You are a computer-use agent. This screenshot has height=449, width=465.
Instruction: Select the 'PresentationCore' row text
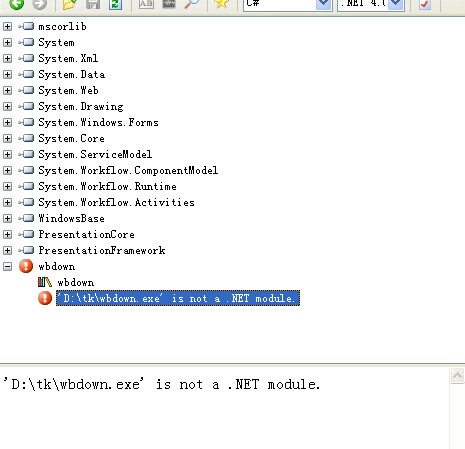pos(86,235)
